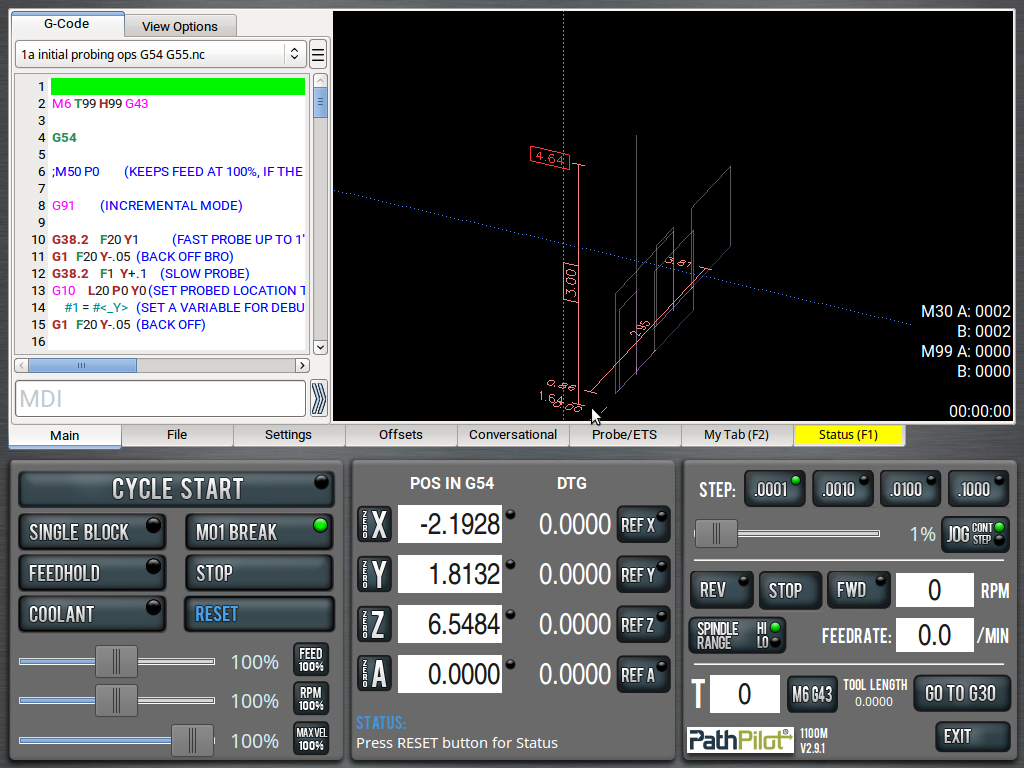Open the G-code file dropdown

click(160, 54)
